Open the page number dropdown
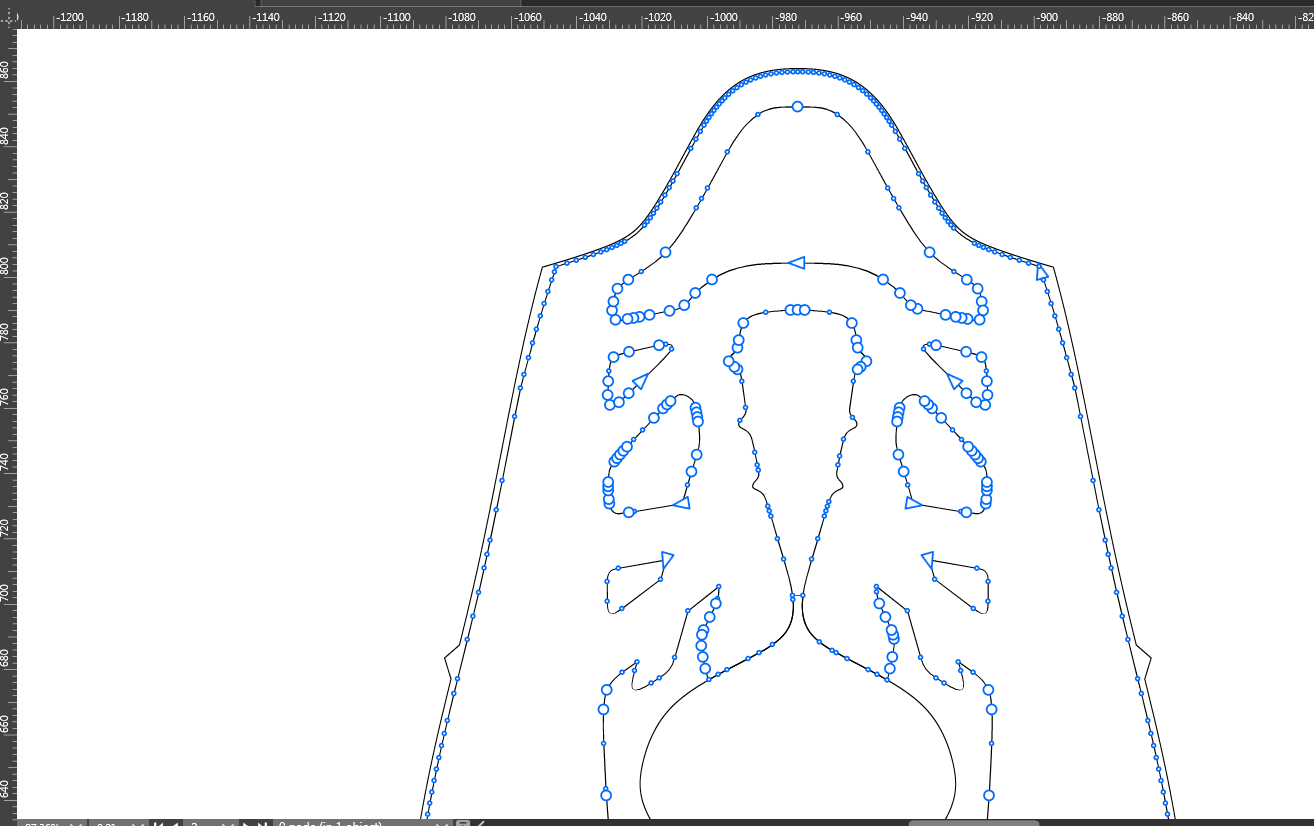1314x826 pixels. [228, 825]
